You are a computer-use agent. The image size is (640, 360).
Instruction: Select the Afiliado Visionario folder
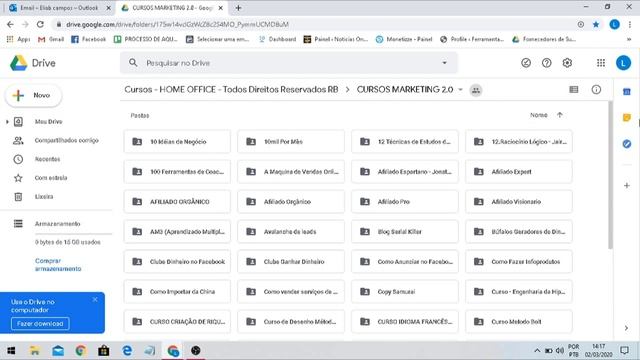click(519, 202)
